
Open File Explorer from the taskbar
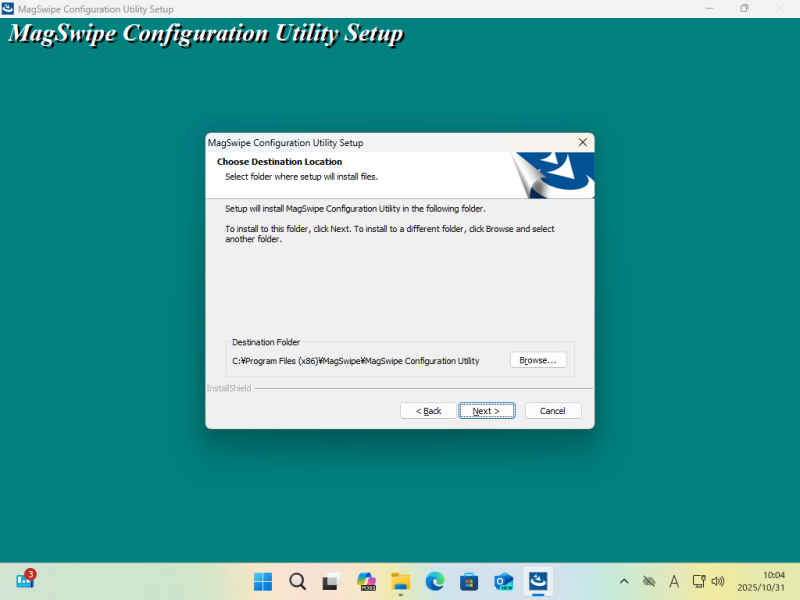400,581
